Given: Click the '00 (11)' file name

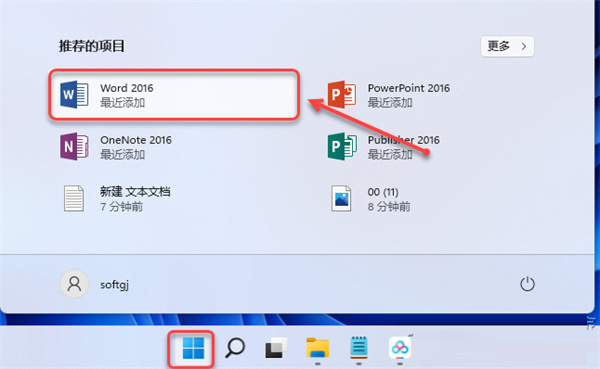Looking at the screenshot, I should click(383, 192).
